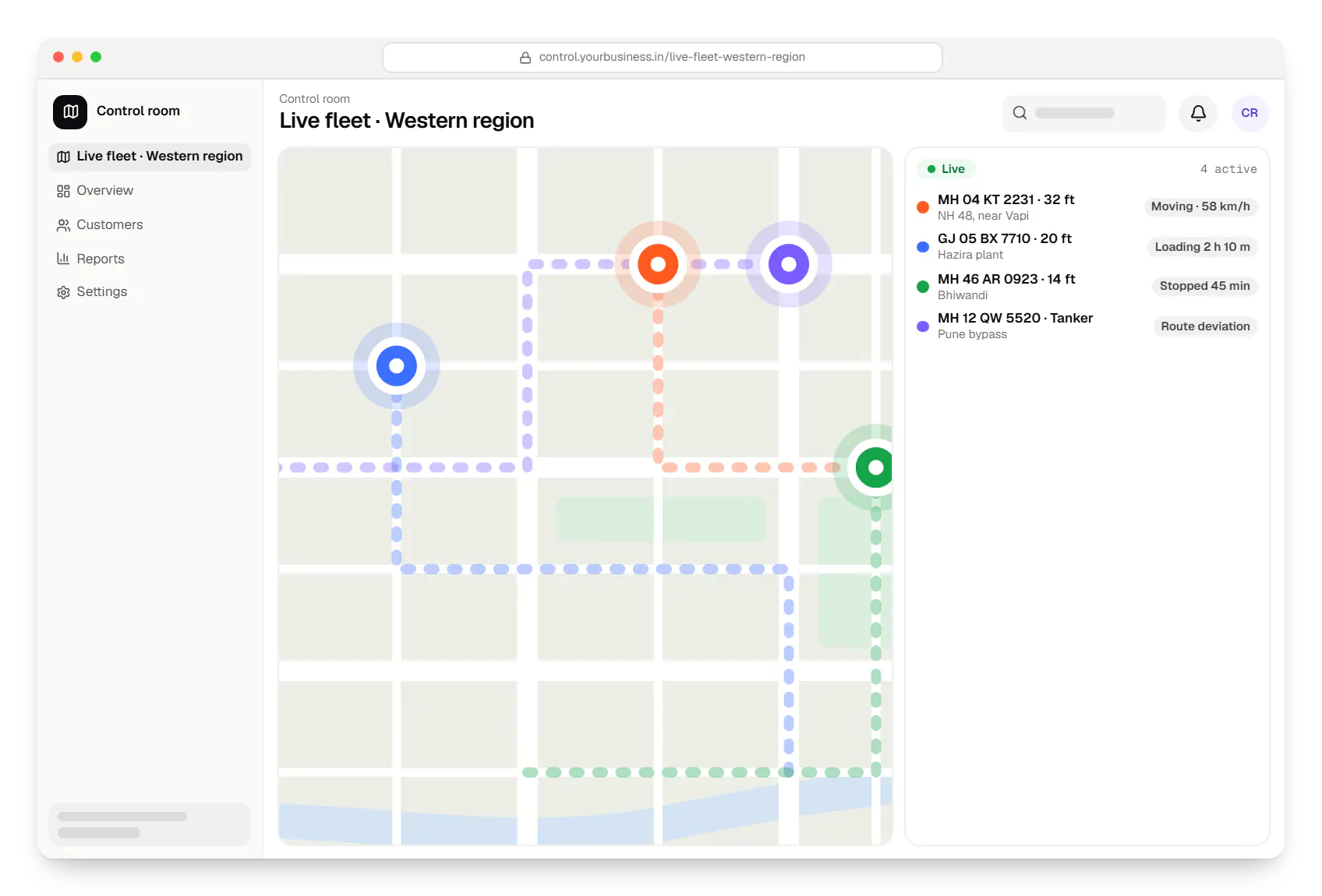This screenshot has height=896, width=1322.
Task: Select vehicle GJ 05 BX 7710 · 20 ft
Action: click(1005, 238)
